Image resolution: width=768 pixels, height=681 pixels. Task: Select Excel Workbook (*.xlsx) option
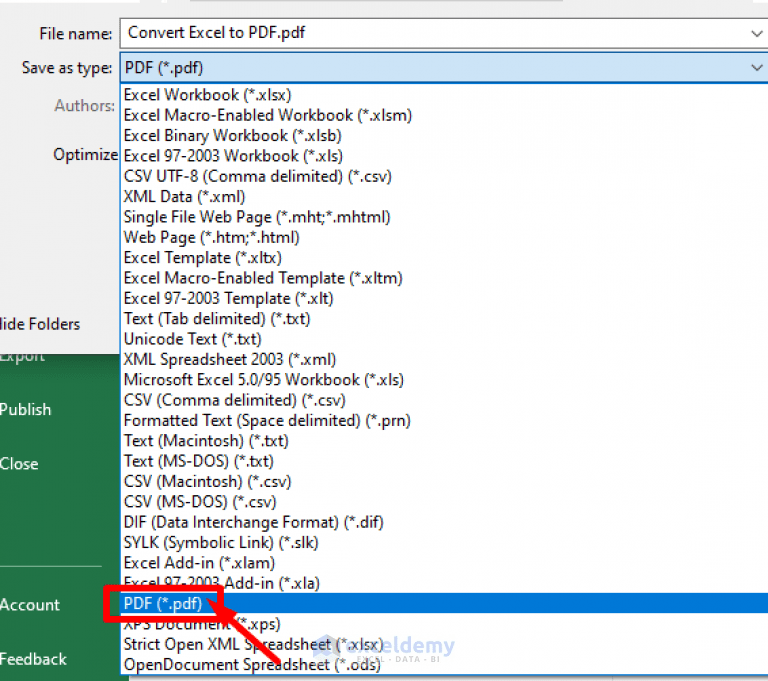tap(444, 95)
